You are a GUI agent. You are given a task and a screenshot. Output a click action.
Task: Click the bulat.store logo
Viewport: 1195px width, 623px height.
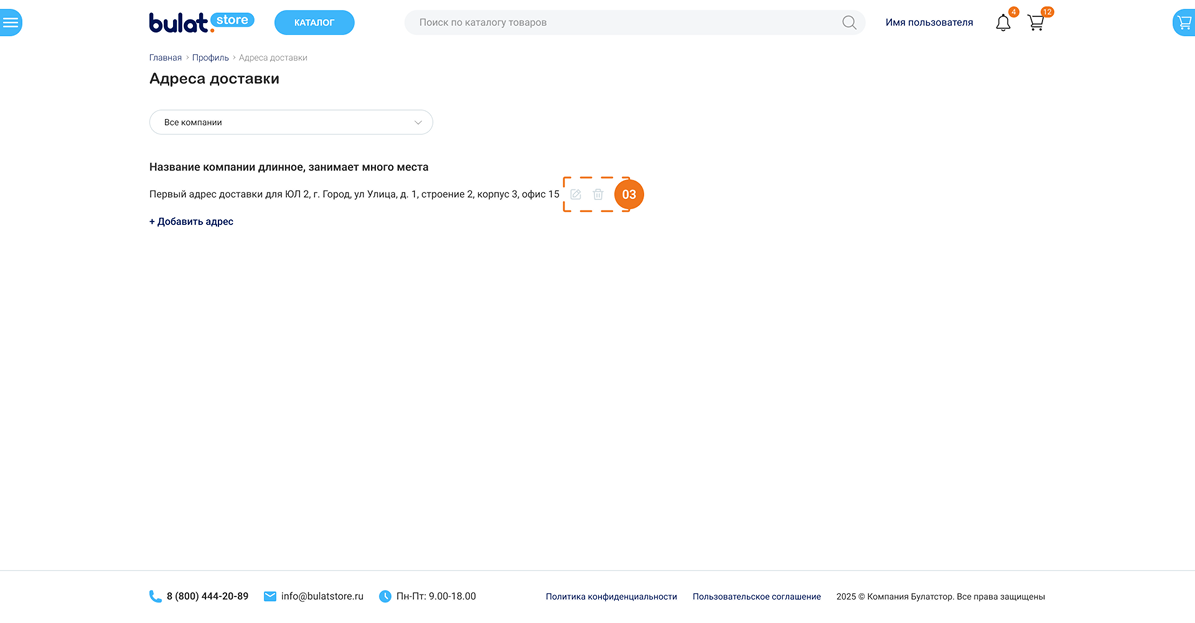(x=201, y=22)
